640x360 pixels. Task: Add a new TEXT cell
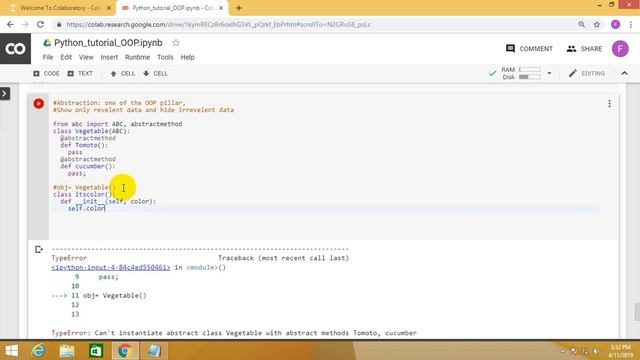80,73
